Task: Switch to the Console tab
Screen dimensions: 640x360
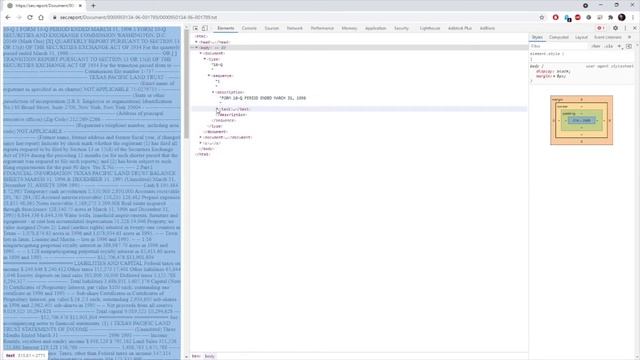Action: [x=249, y=28]
